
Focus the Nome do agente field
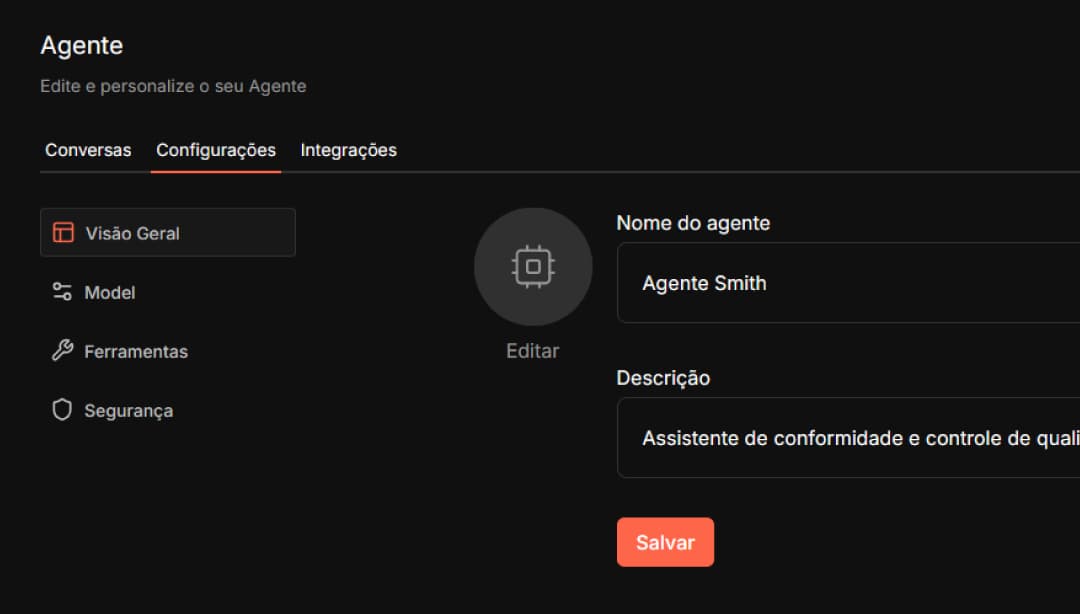coord(849,283)
